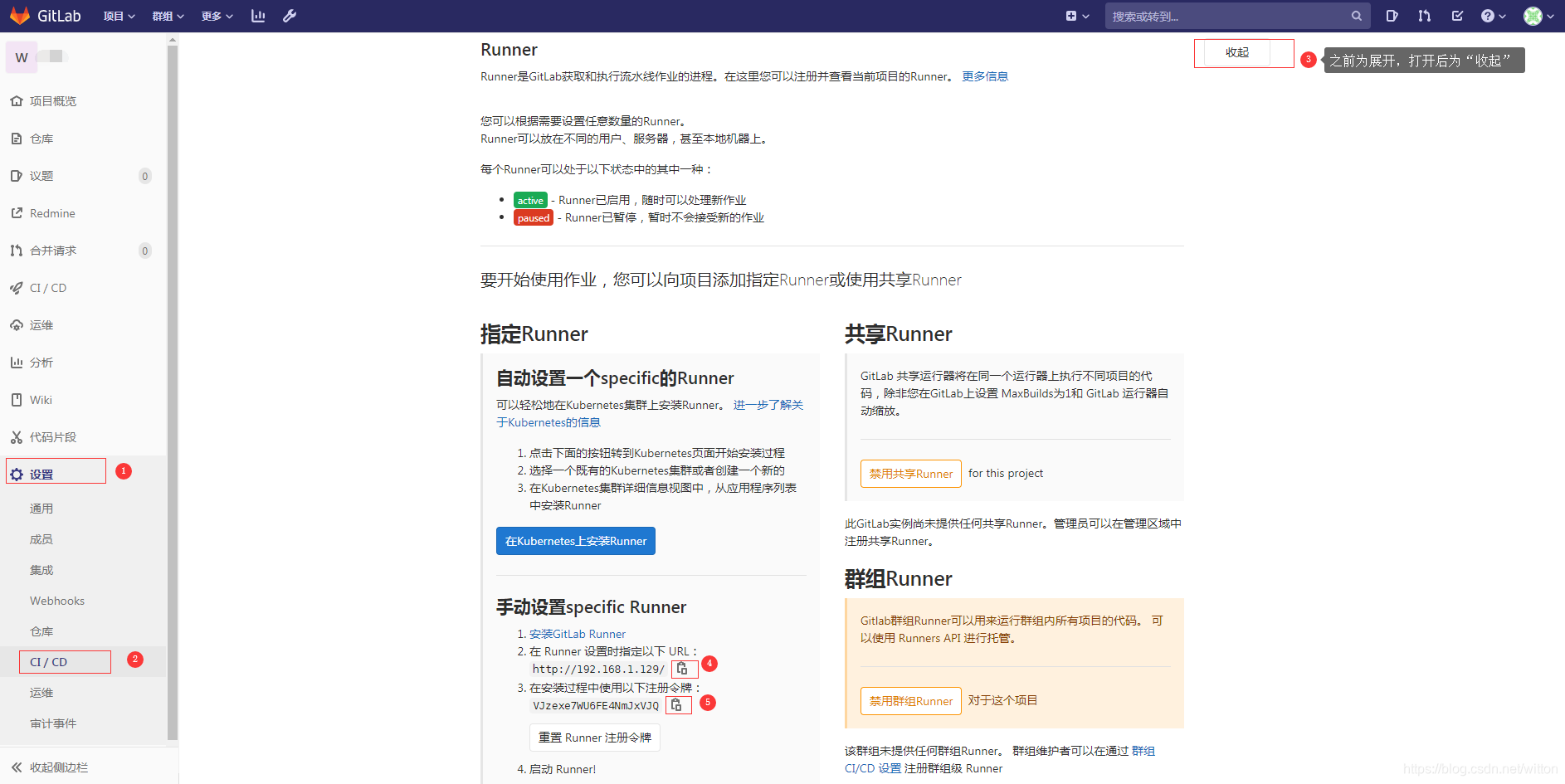
Task: Click 重置 Runner 注册令牌 button
Action: pos(595,738)
